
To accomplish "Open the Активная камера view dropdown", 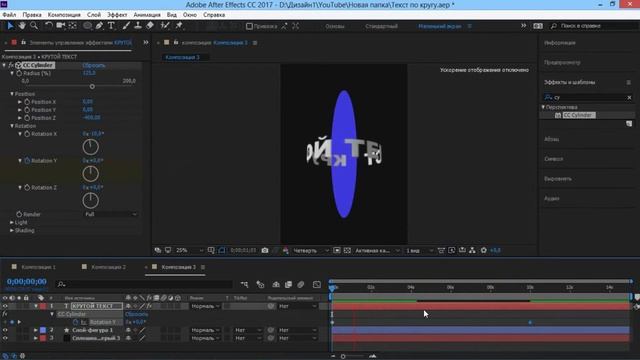I will [377, 250].
